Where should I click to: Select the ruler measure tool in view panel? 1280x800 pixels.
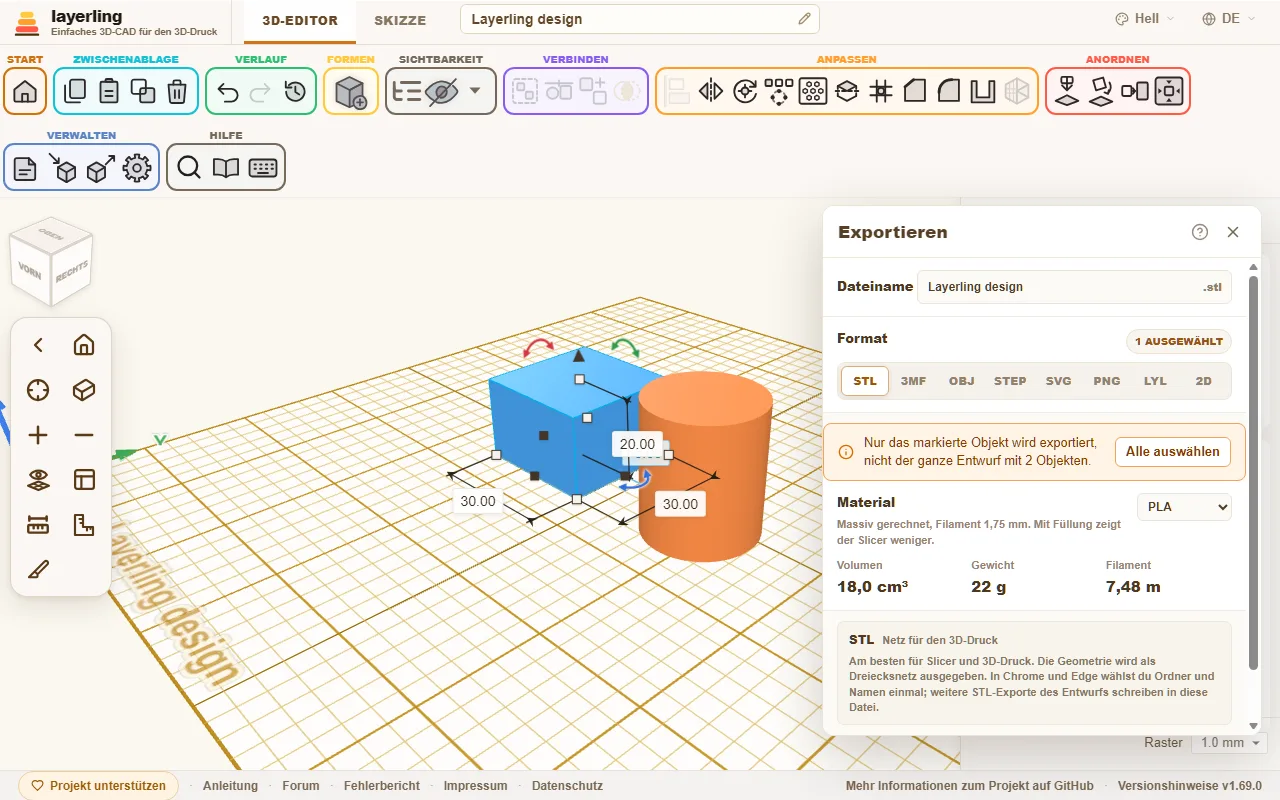tap(38, 524)
